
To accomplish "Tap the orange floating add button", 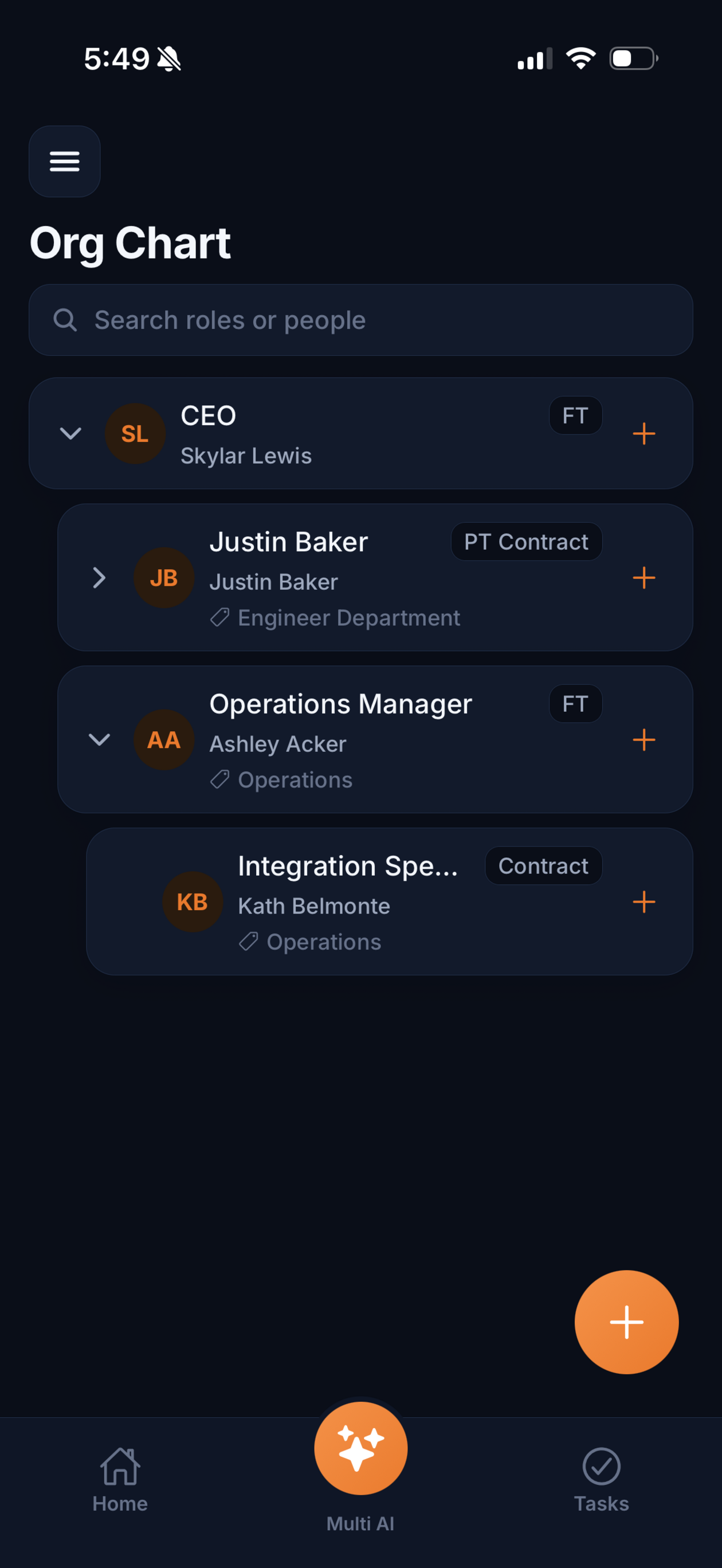I will click(626, 1322).
